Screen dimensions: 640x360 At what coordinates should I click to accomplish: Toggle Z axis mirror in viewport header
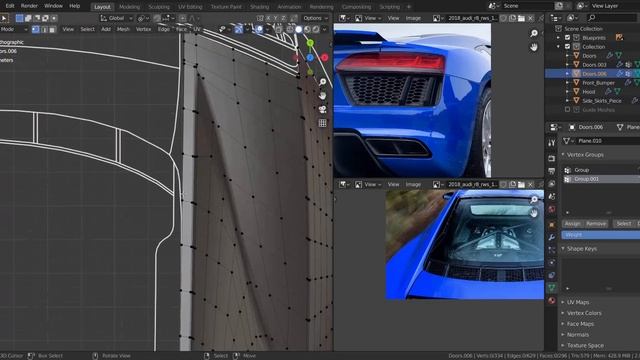tap(284, 18)
